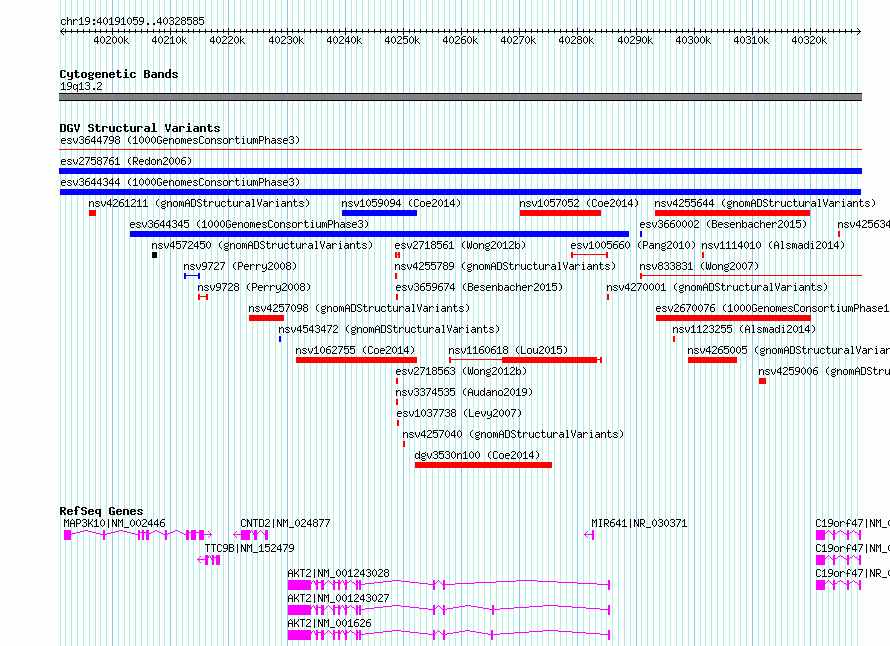Click the MAP3K10|NM_002446 gene label
Image resolution: width=890 pixels, height=646 pixels.
114,523
